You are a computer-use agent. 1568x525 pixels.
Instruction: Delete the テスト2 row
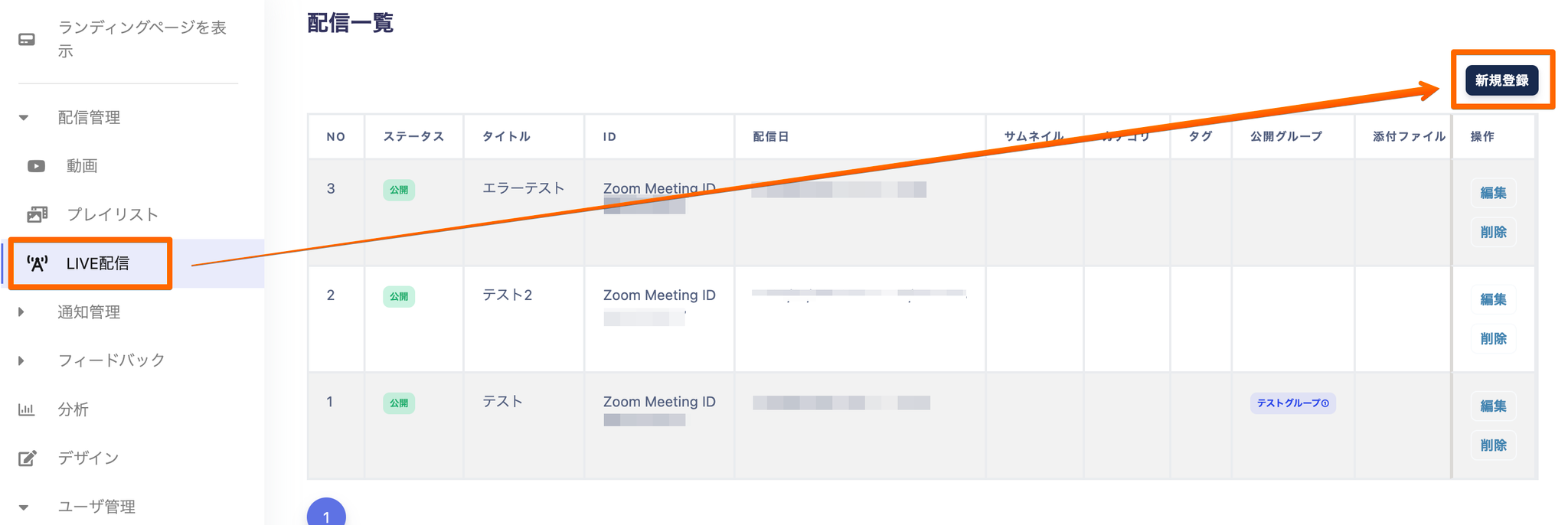pyautogui.click(x=1493, y=338)
